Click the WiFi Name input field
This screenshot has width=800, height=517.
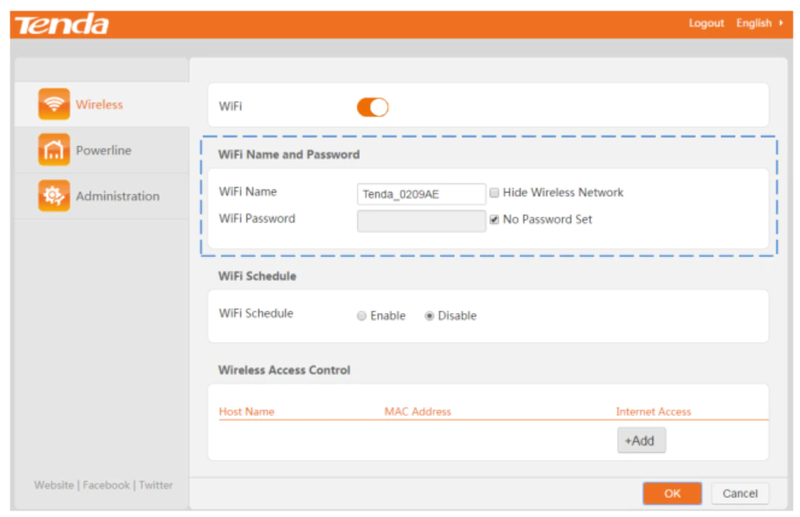coord(421,194)
